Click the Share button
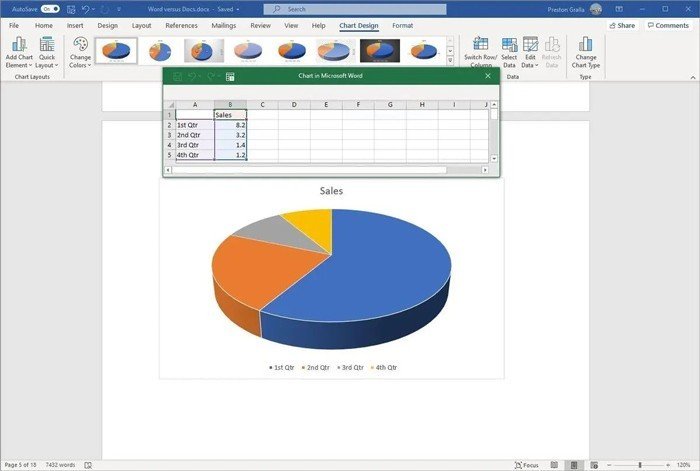The height and width of the screenshot is (471, 700). (x=622, y=25)
